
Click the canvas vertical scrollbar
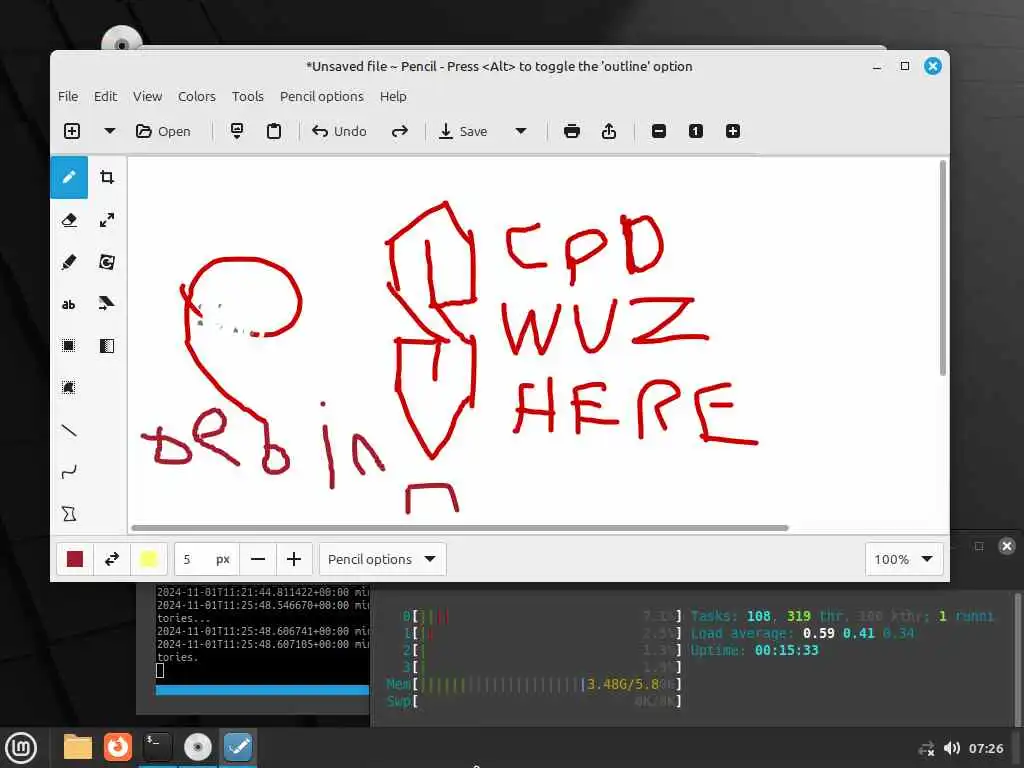coord(942,268)
